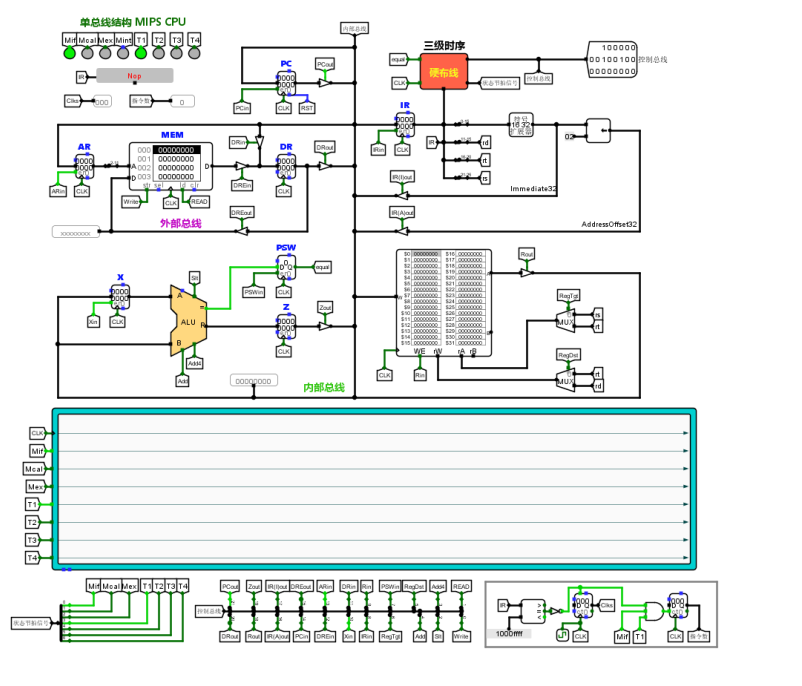Click the PCout tunnel above PC buffer
Image resolution: width=802 pixels, height=686 pixels.
point(325,64)
